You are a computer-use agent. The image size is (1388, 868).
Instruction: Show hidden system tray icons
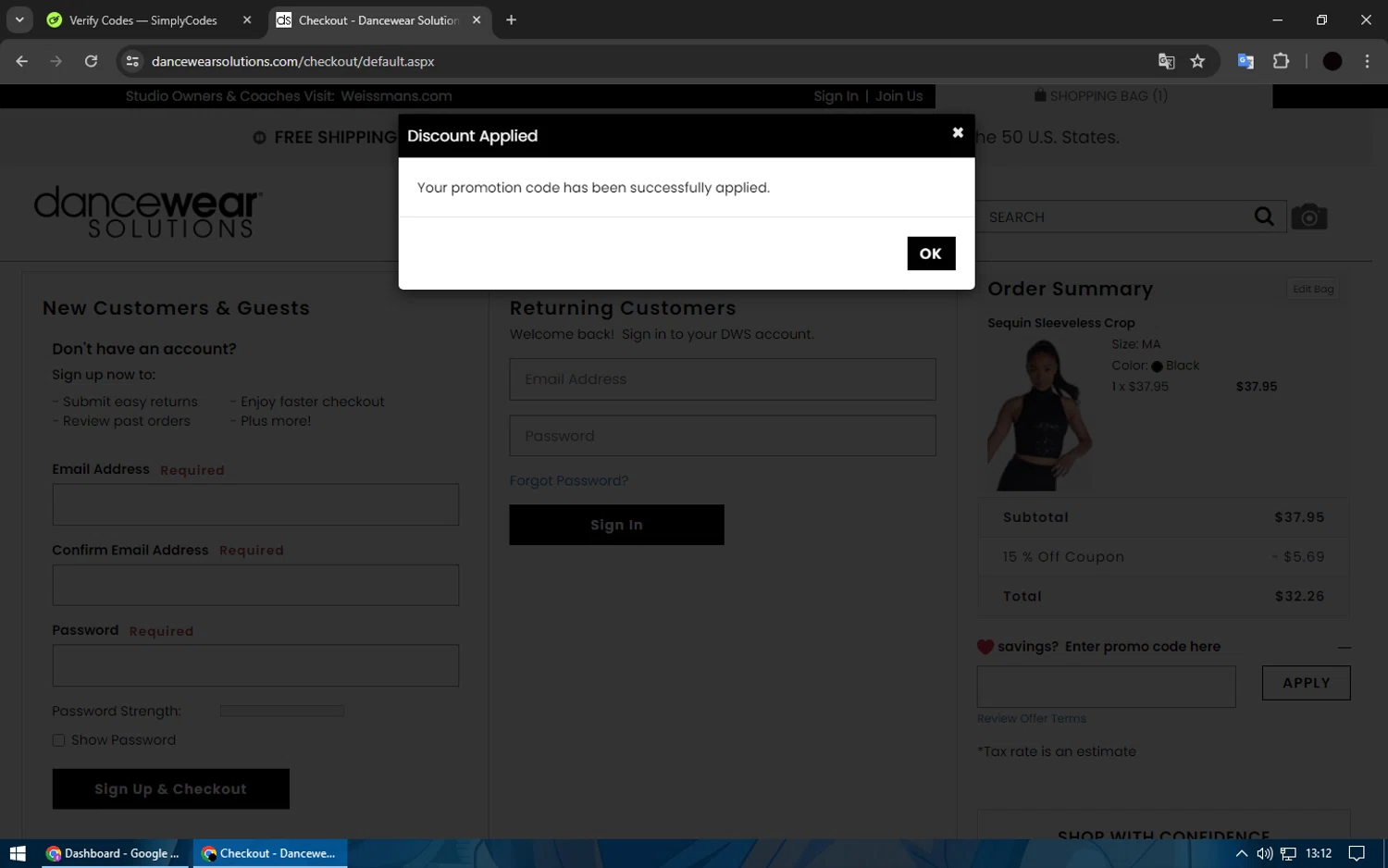tap(1241, 853)
